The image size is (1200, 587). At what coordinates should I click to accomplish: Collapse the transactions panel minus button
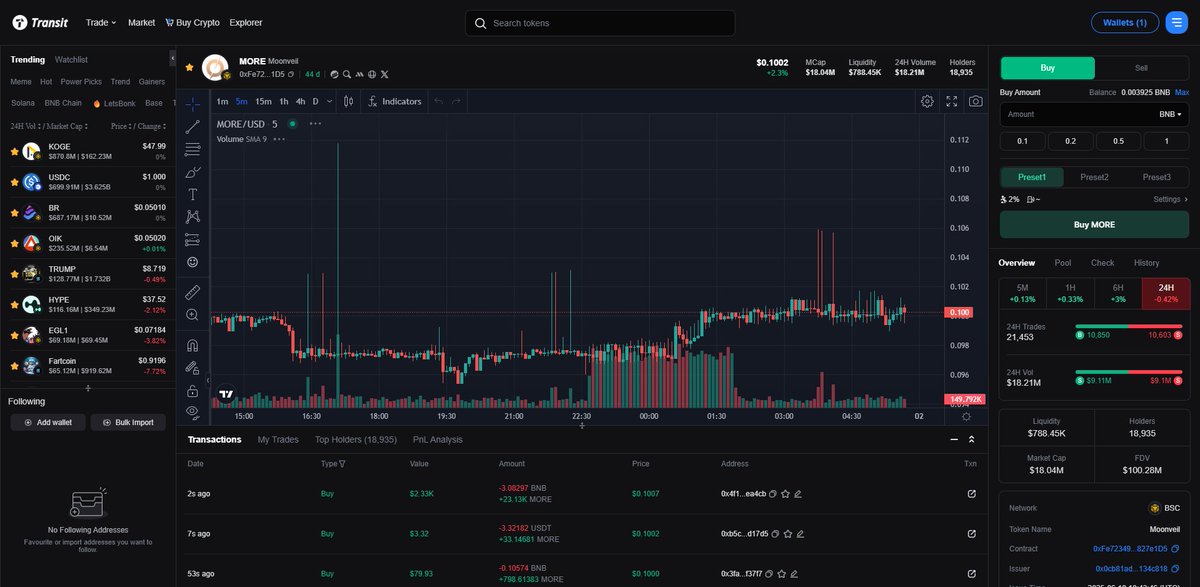(x=953, y=439)
